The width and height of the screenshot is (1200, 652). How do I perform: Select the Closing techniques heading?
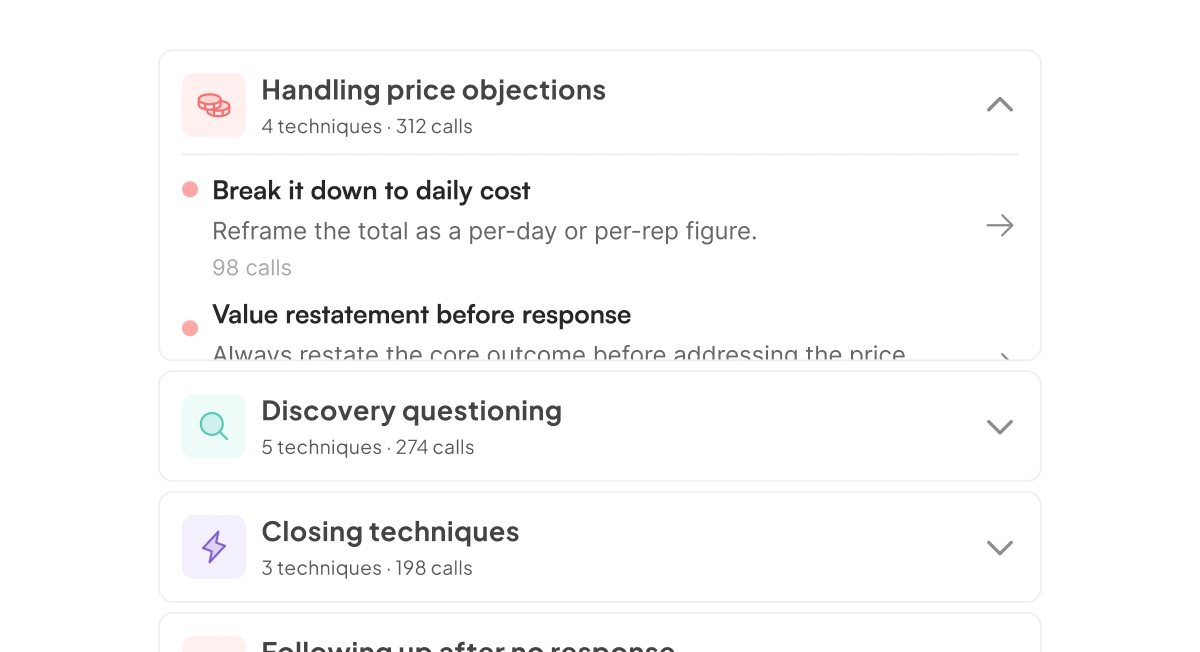[390, 532]
